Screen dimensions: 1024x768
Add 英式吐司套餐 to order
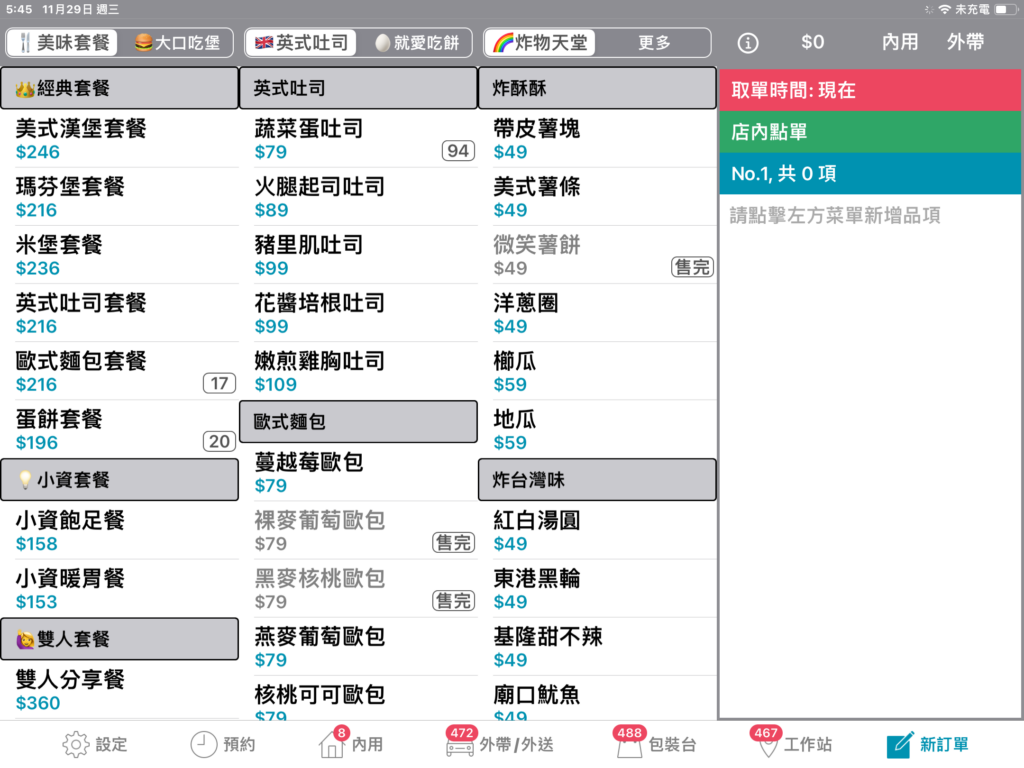(x=120, y=313)
